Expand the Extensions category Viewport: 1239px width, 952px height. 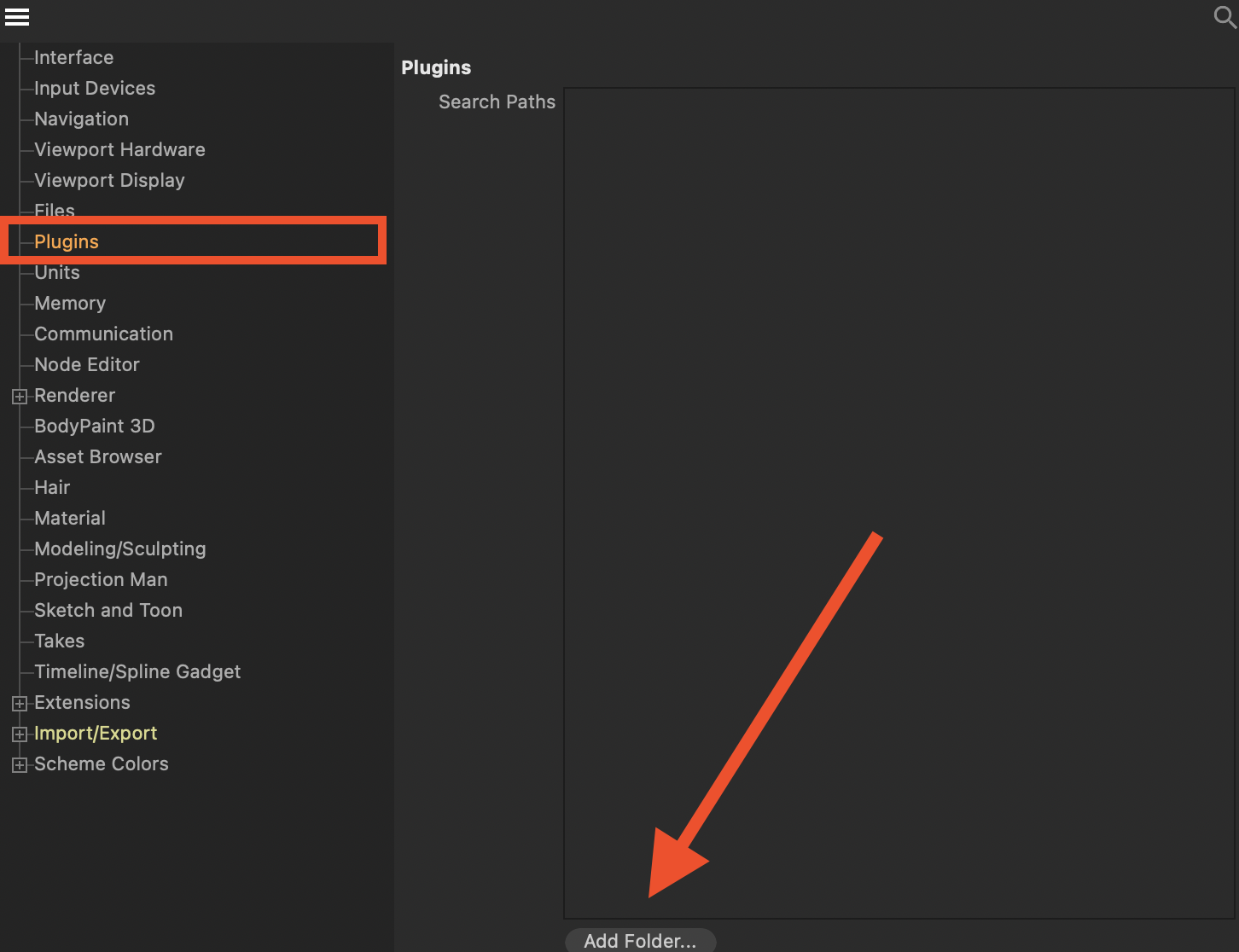click(19, 703)
